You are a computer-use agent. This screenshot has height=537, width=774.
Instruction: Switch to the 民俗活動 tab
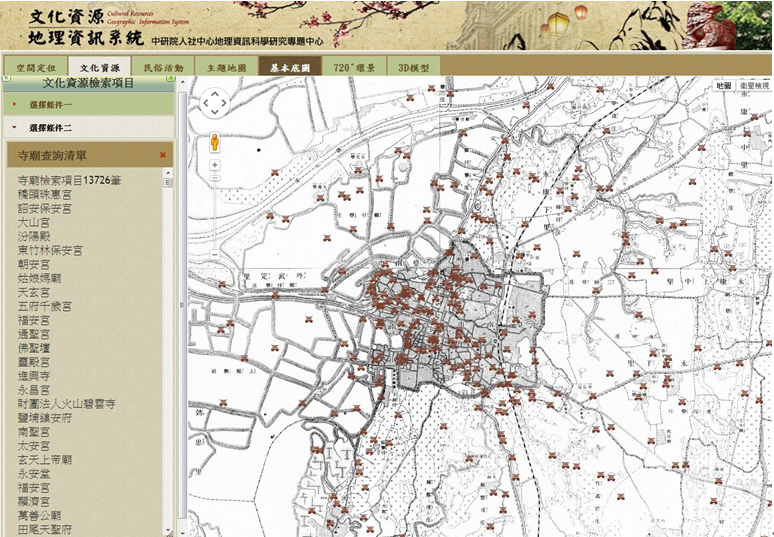(x=163, y=67)
